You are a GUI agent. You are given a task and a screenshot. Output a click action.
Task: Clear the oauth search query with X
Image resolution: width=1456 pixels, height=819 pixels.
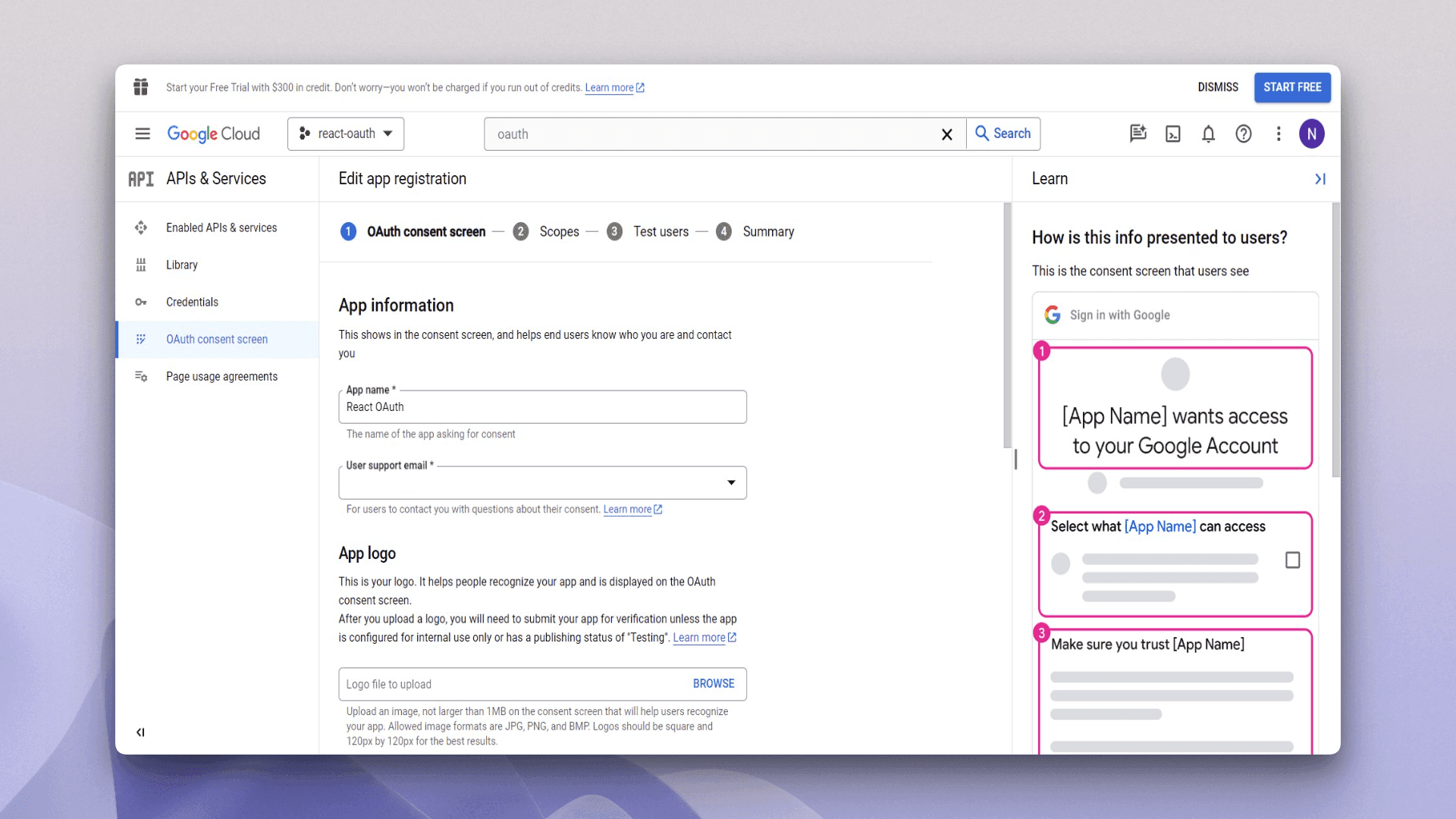coord(946,134)
